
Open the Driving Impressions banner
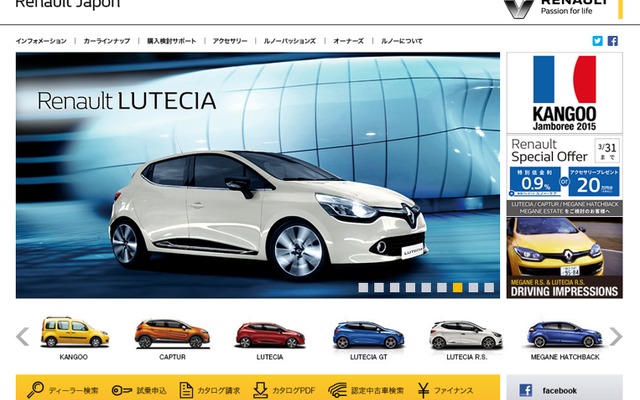[x=564, y=258]
